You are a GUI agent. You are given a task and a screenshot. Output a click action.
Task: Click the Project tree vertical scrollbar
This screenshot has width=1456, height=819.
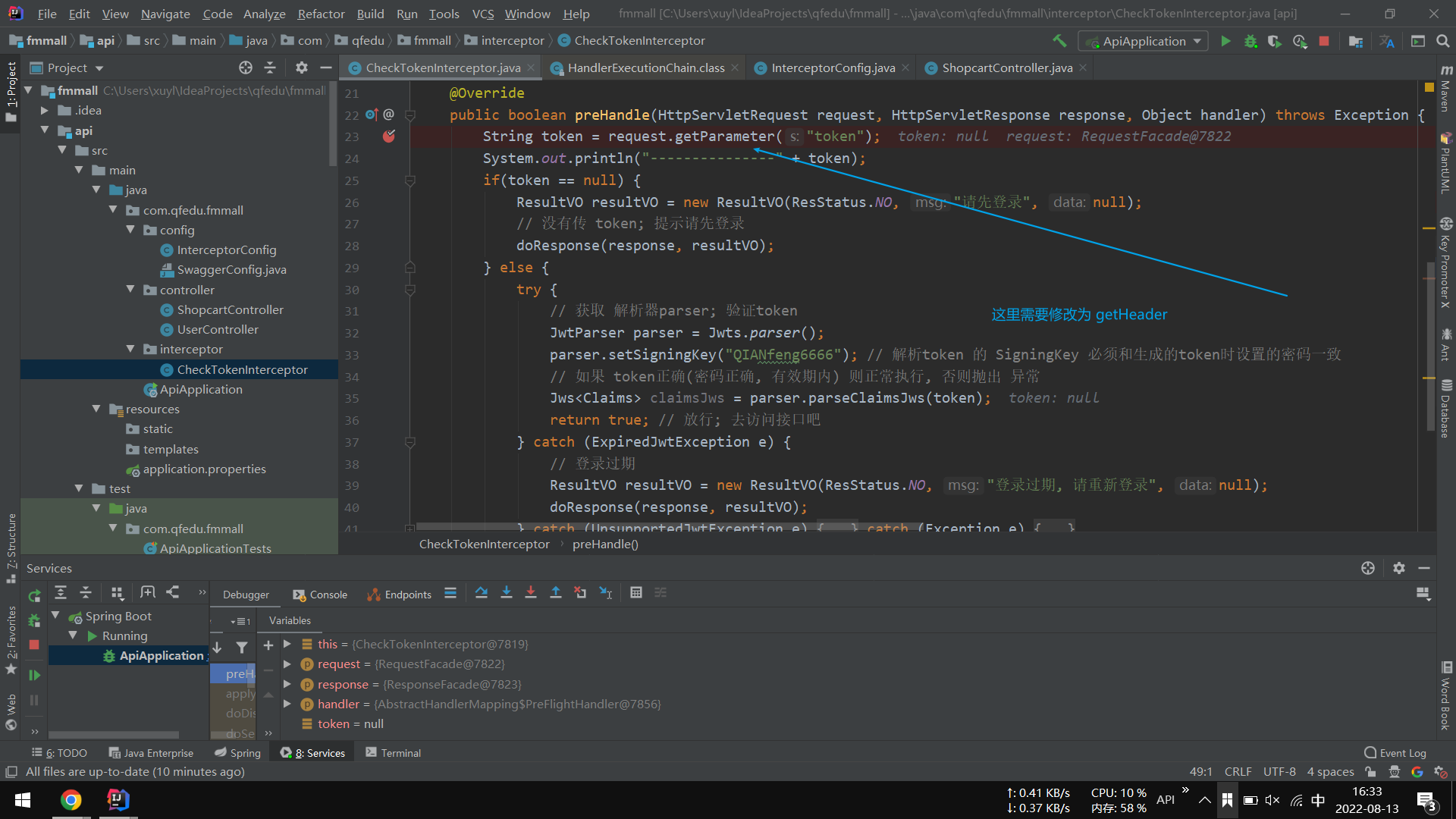coord(333,125)
